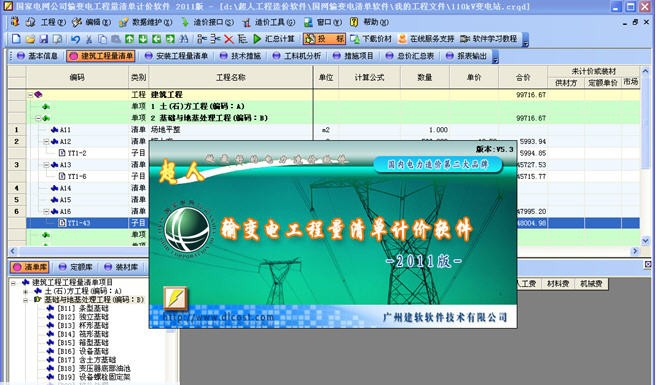The height and width of the screenshot is (385, 656).
Task: Click the tab strip overflow arrow after 报表输出
Action: [495, 57]
